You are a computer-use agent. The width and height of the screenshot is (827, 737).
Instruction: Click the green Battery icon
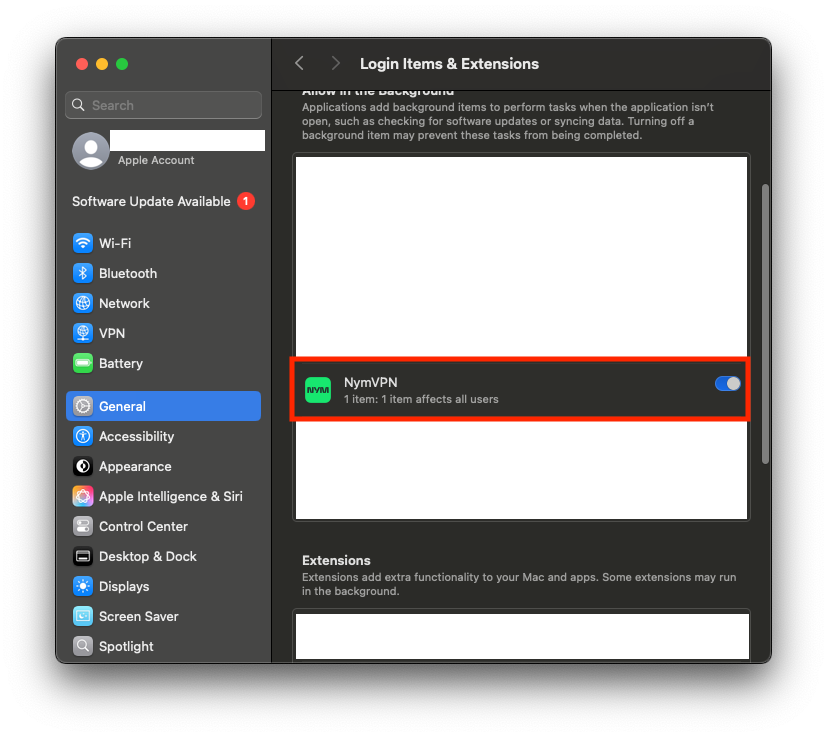click(x=83, y=363)
